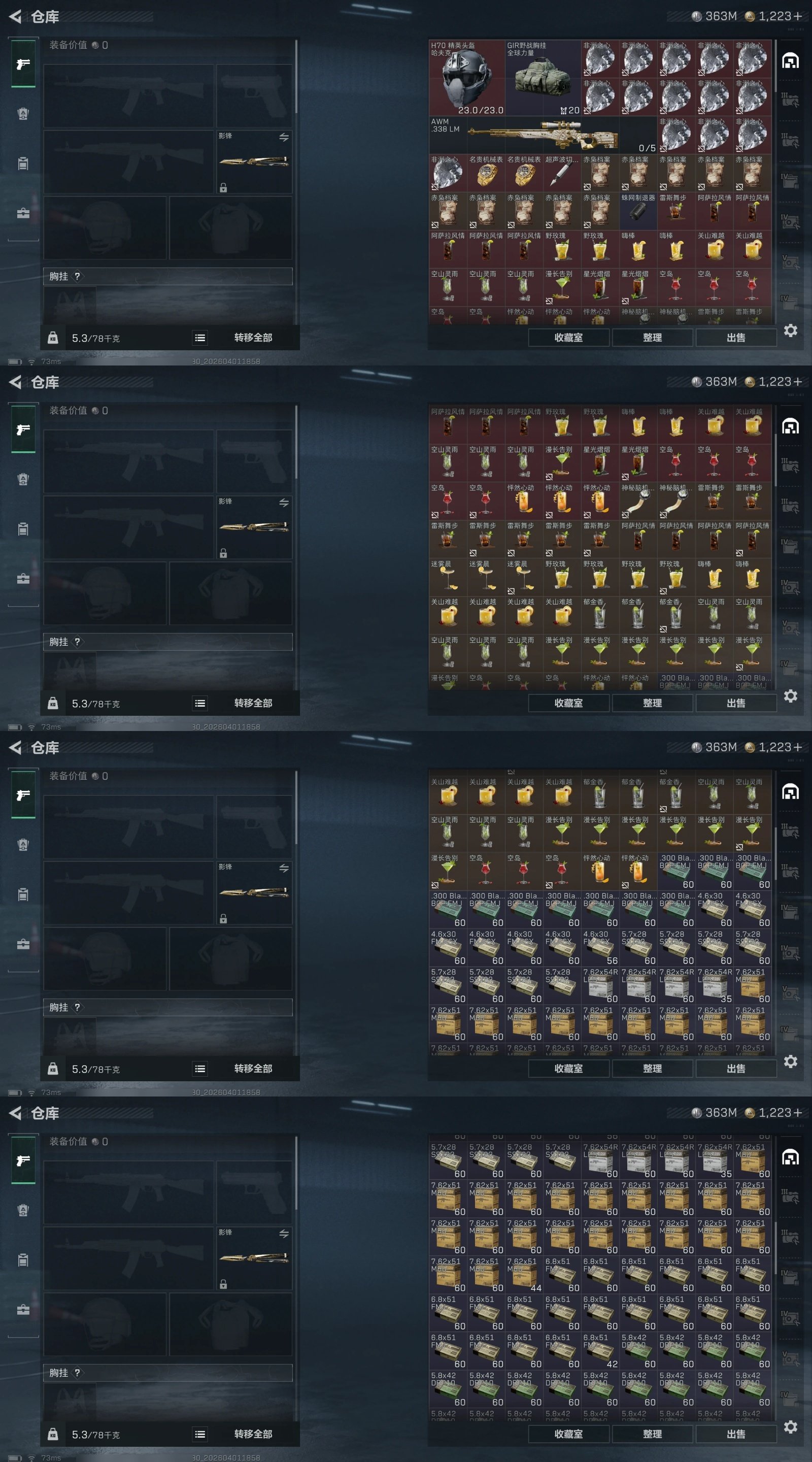Open 收藏室 under the 迷雾晨 cocktail grid
The height and width of the screenshot is (1462, 812).
click(x=568, y=703)
